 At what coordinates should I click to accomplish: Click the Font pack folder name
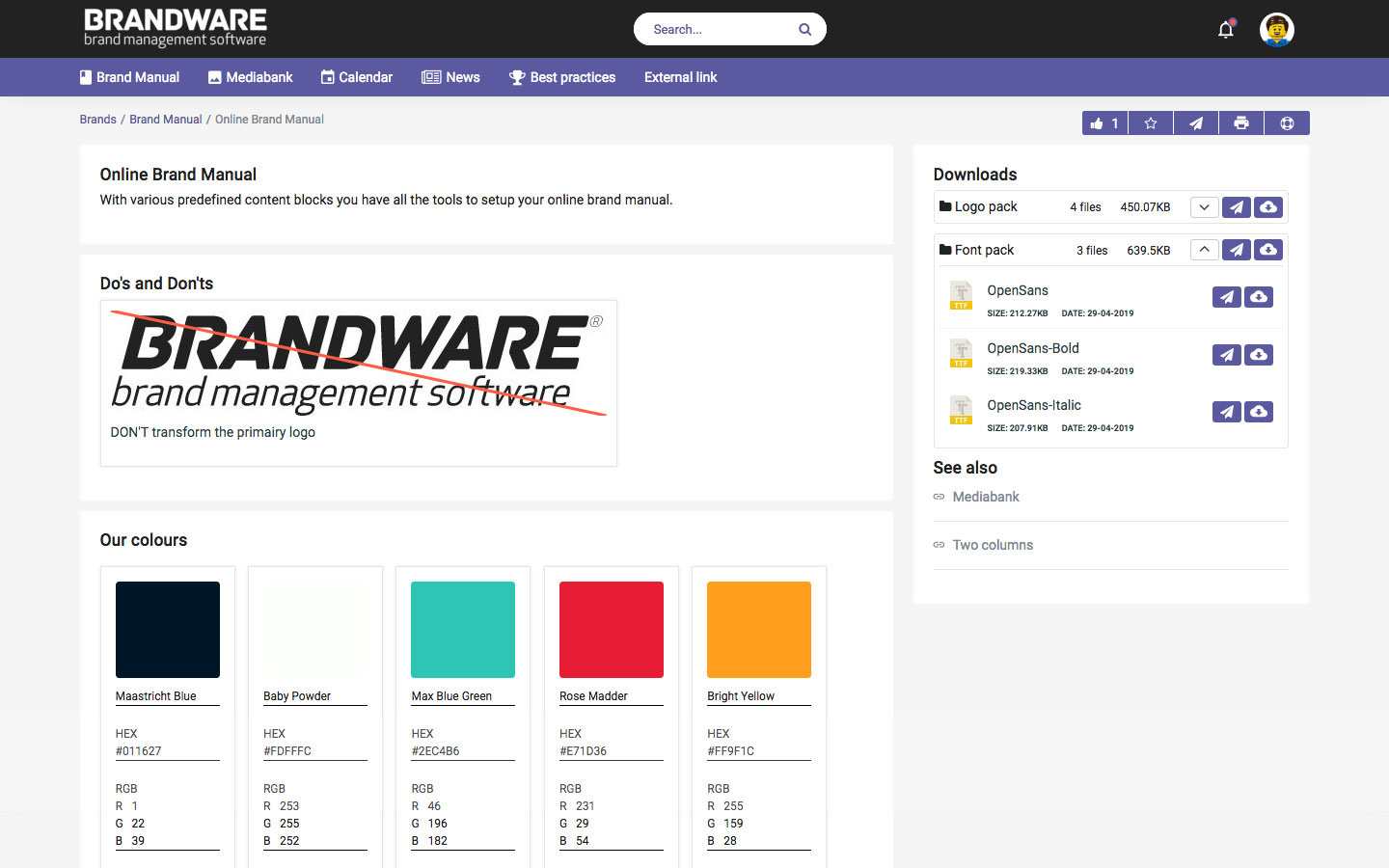[x=984, y=250]
